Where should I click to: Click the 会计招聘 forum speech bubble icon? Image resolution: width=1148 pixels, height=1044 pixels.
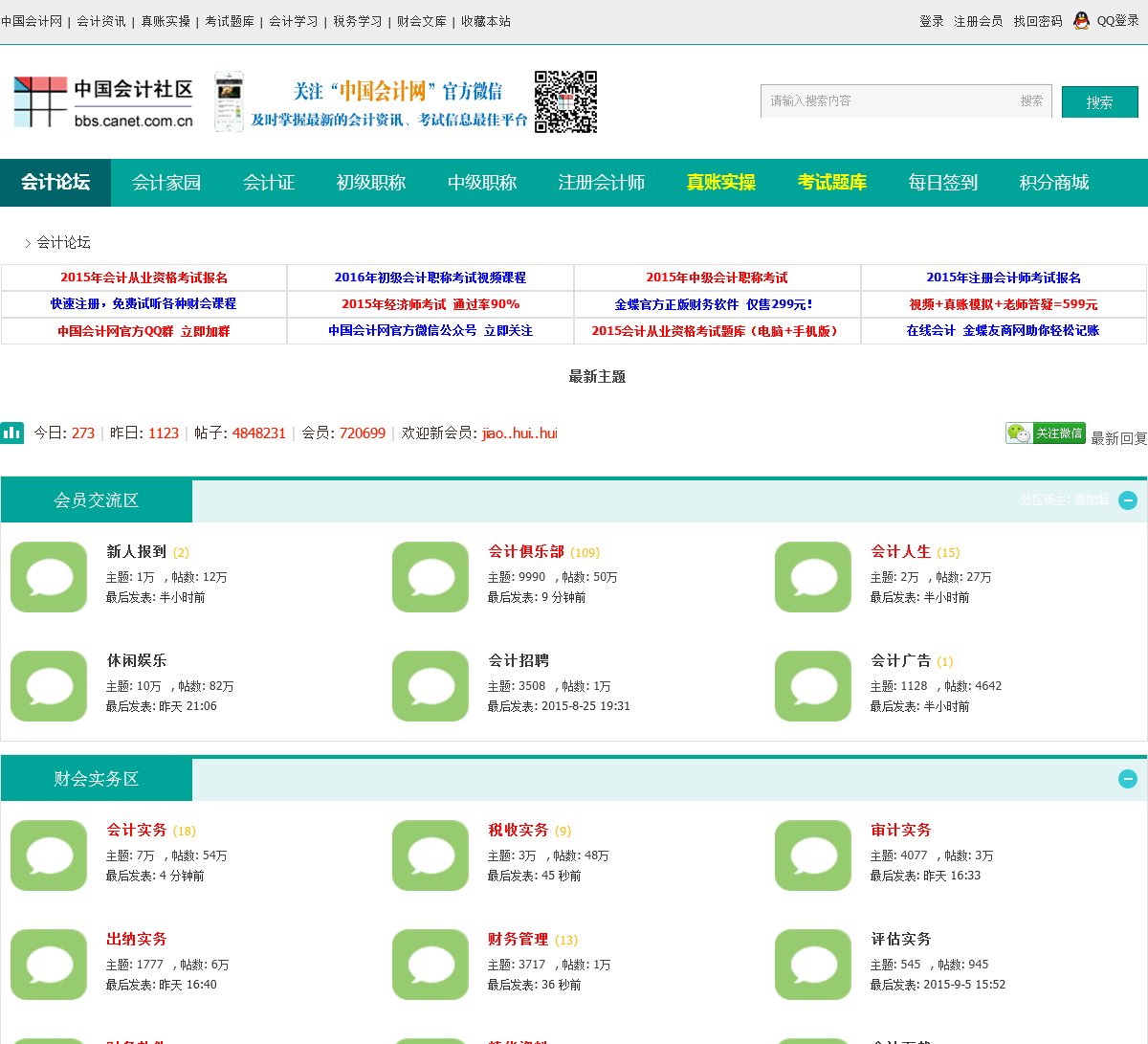pos(430,686)
